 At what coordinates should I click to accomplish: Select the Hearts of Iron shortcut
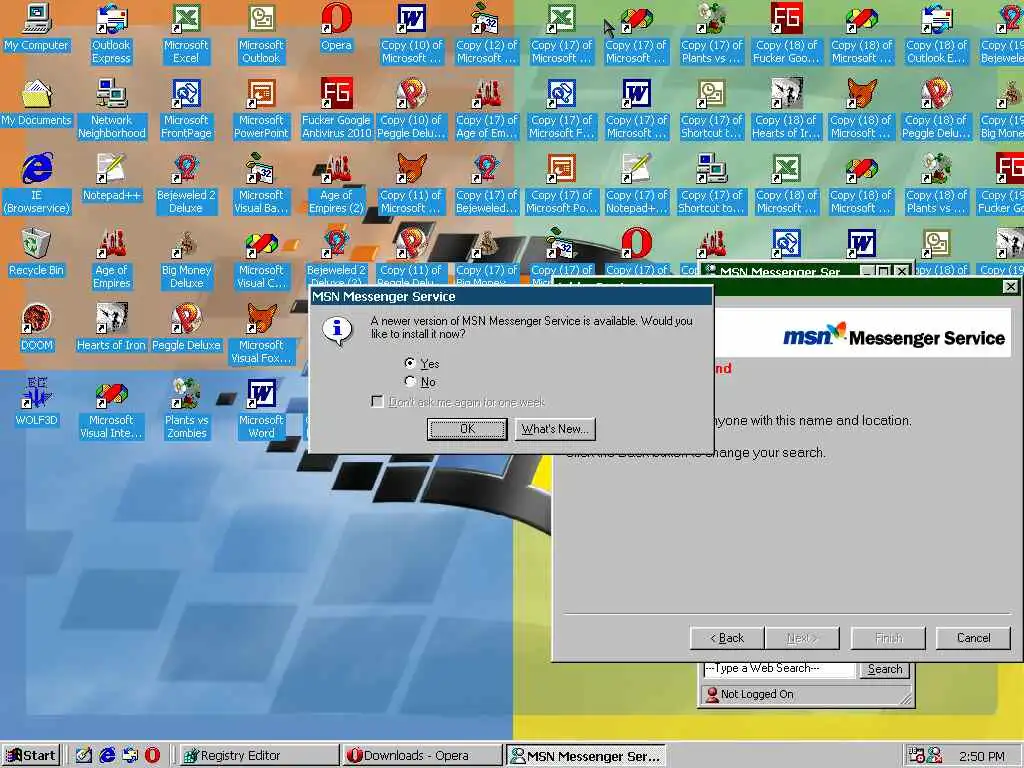pos(111,328)
